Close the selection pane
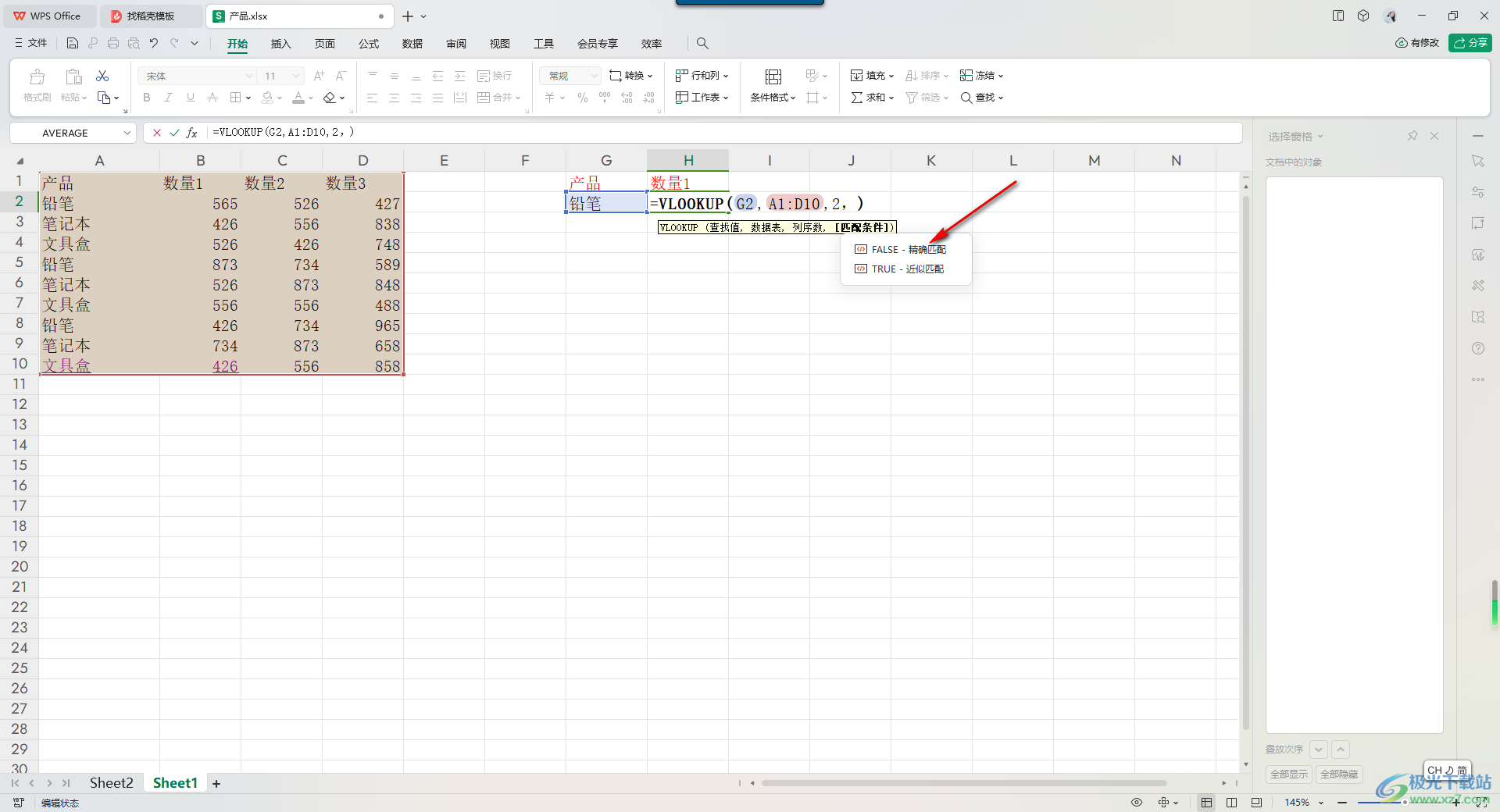The image size is (1500, 812). point(1434,136)
